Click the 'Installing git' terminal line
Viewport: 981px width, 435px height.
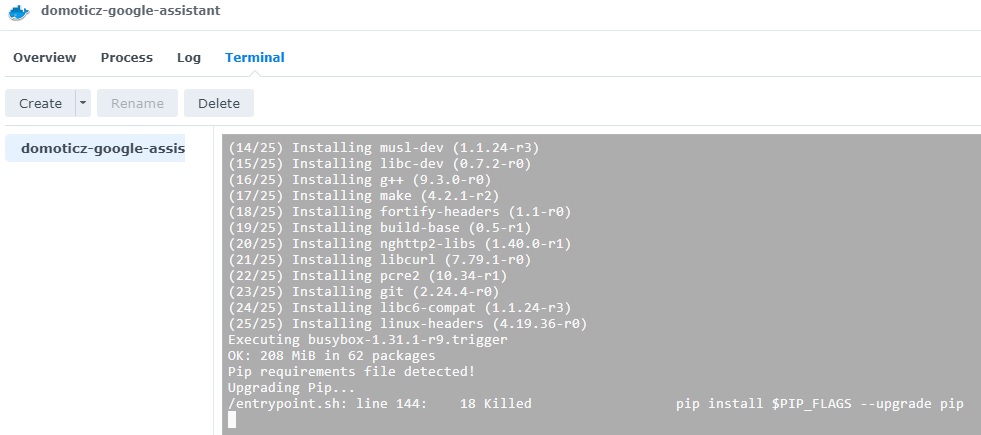[363, 292]
